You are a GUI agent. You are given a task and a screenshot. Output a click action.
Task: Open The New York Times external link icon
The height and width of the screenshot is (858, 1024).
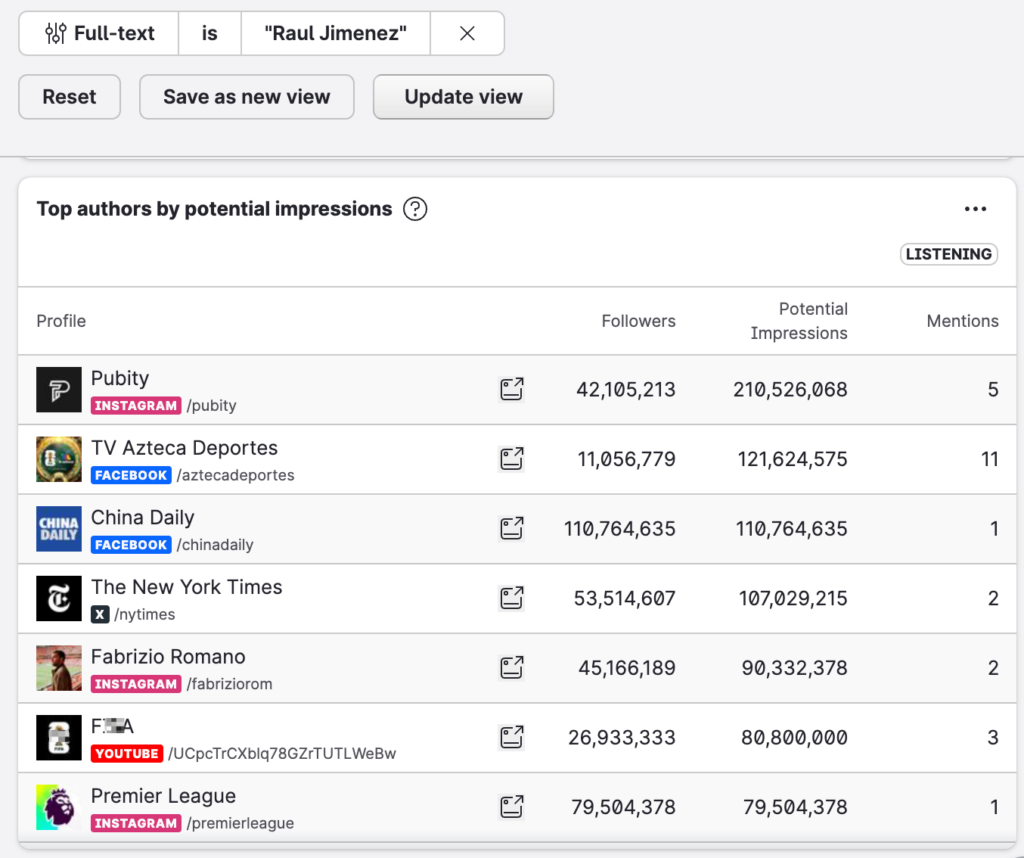tap(511, 598)
